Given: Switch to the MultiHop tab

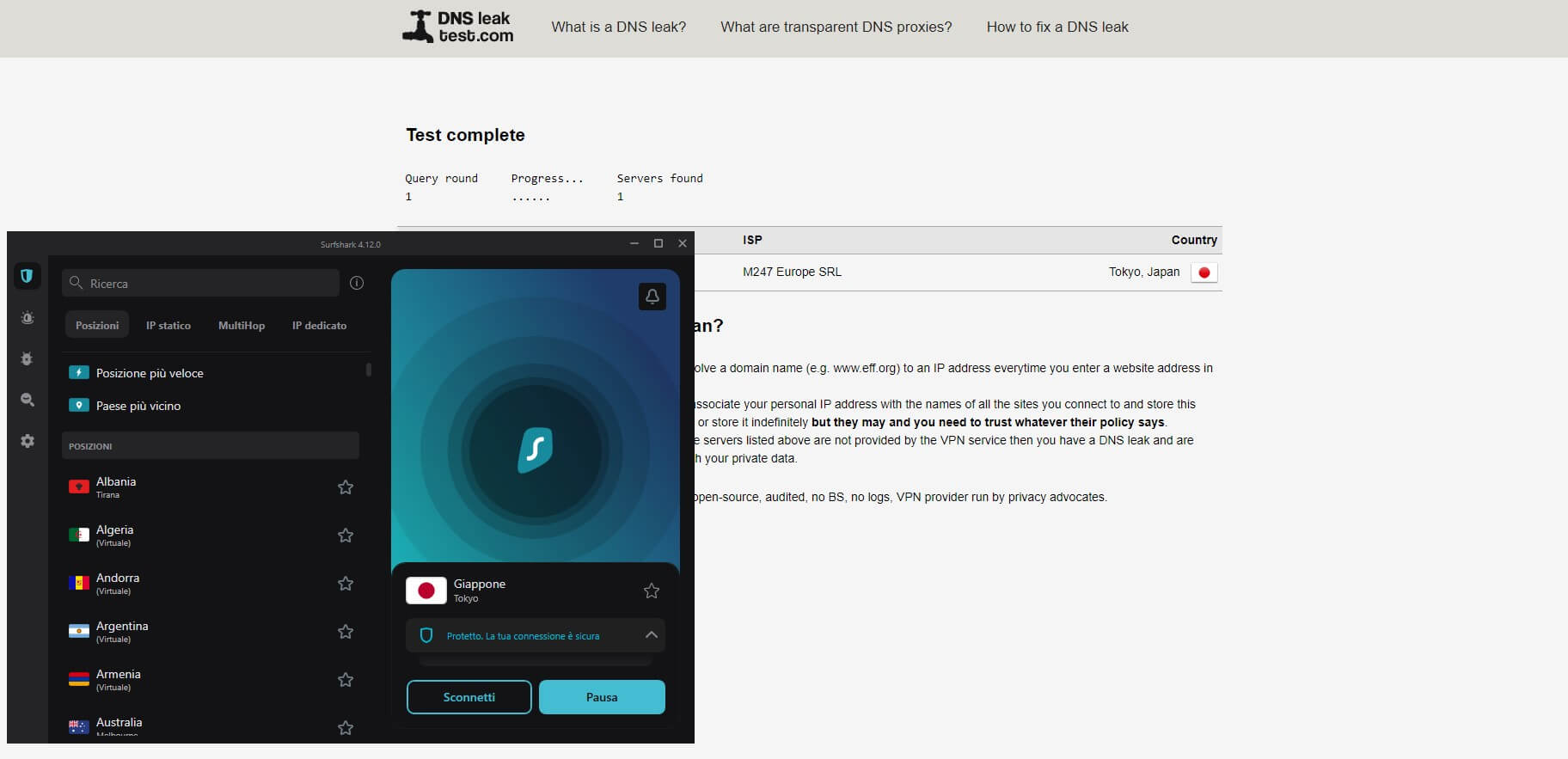Looking at the screenshot, I should (x=242, y=325).
